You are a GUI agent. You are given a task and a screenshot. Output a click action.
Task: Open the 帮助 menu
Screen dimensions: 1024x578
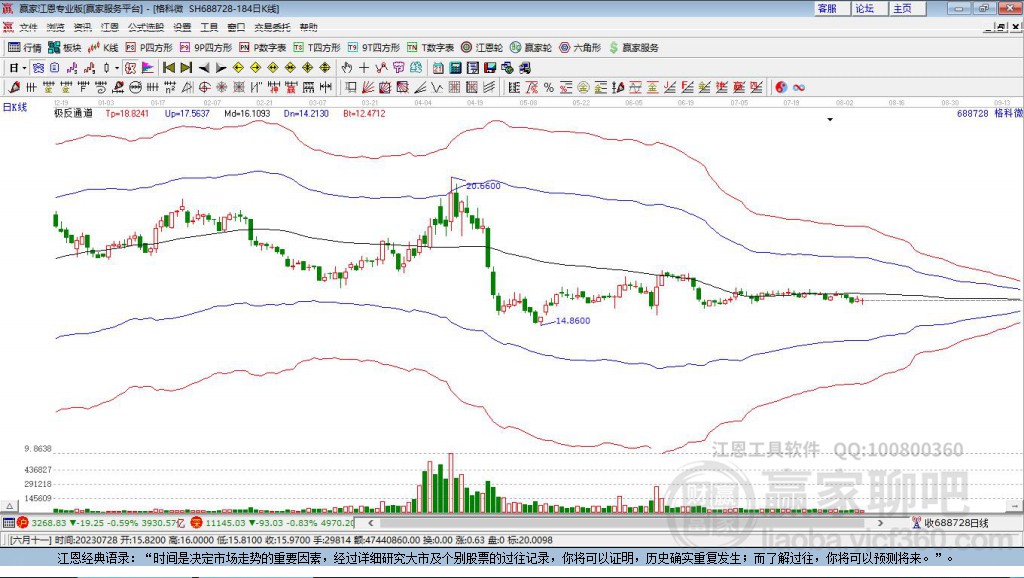(308, 27)
